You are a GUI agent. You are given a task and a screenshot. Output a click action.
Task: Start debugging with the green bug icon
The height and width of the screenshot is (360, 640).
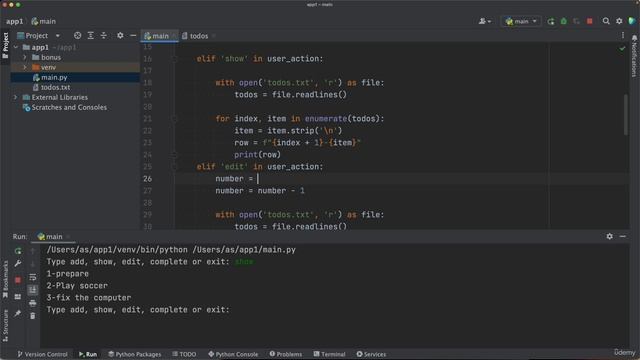click(x=564, y=21)
